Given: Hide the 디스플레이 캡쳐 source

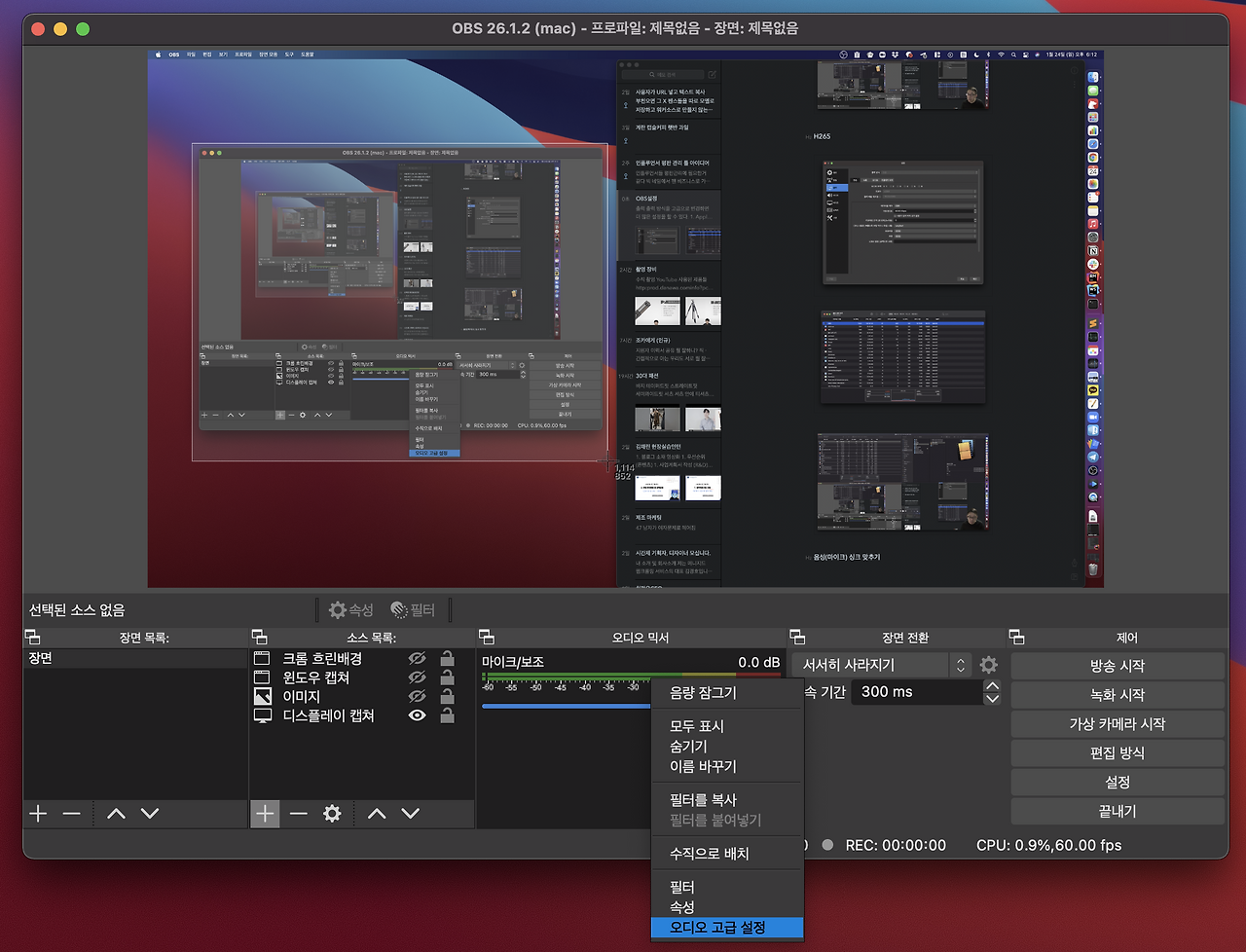Looking at the screenshot, I should (417, 715).
